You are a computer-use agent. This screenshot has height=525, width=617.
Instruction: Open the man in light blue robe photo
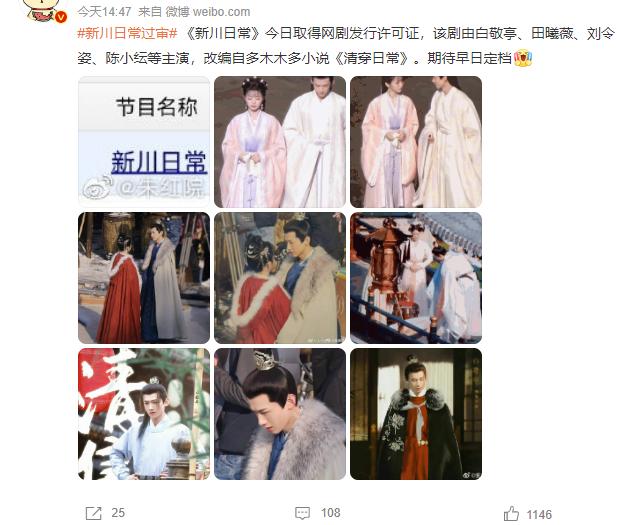point(144,414)
